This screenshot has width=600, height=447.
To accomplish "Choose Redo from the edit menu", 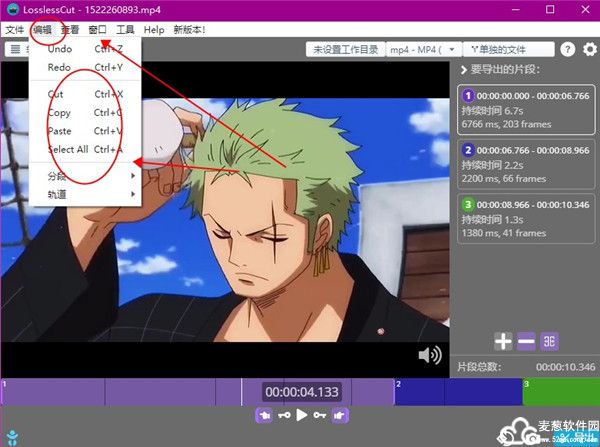I will point(85,67).
